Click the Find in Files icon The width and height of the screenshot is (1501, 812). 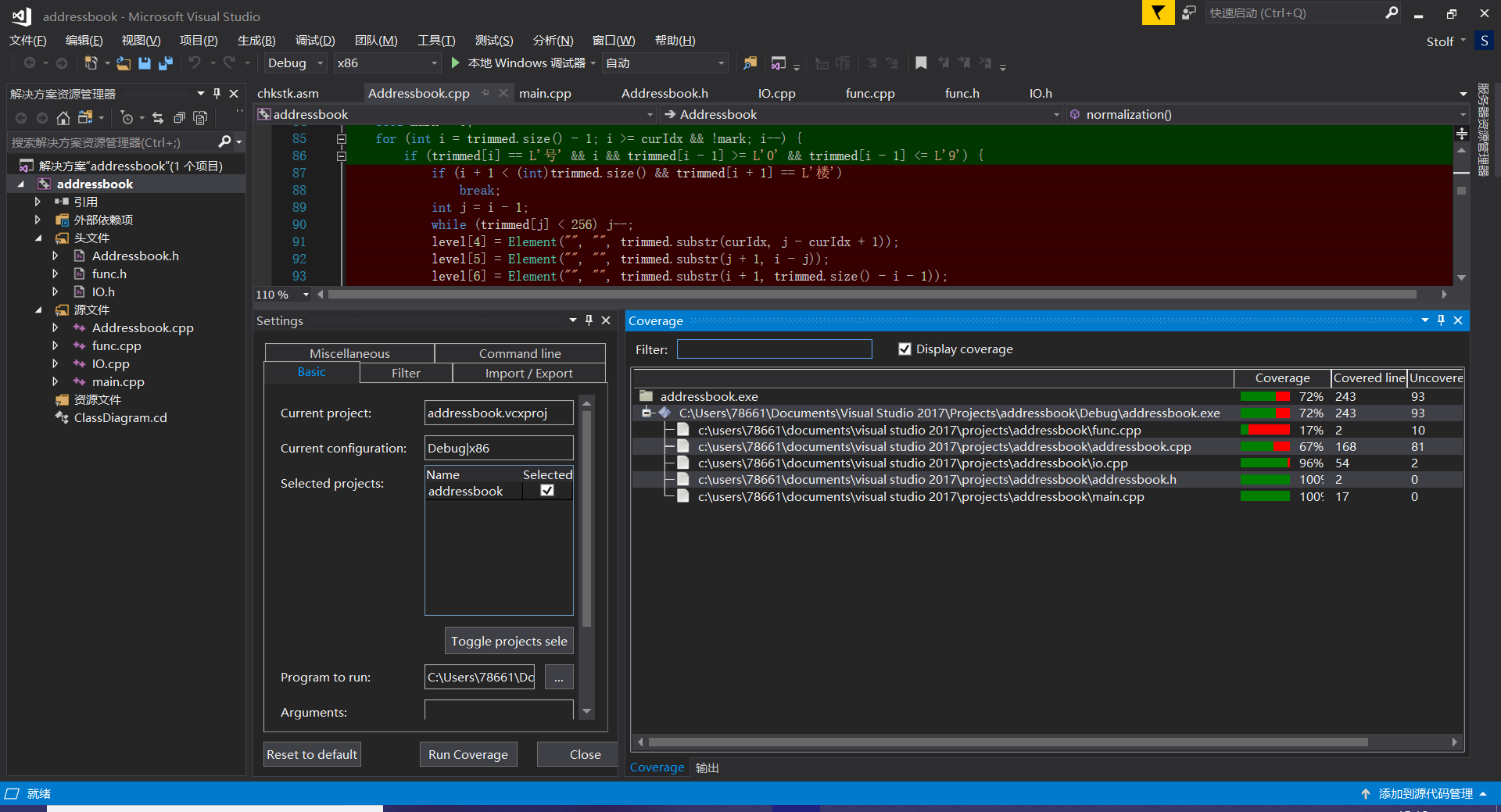pyautogui.click(x=750, y=63)
